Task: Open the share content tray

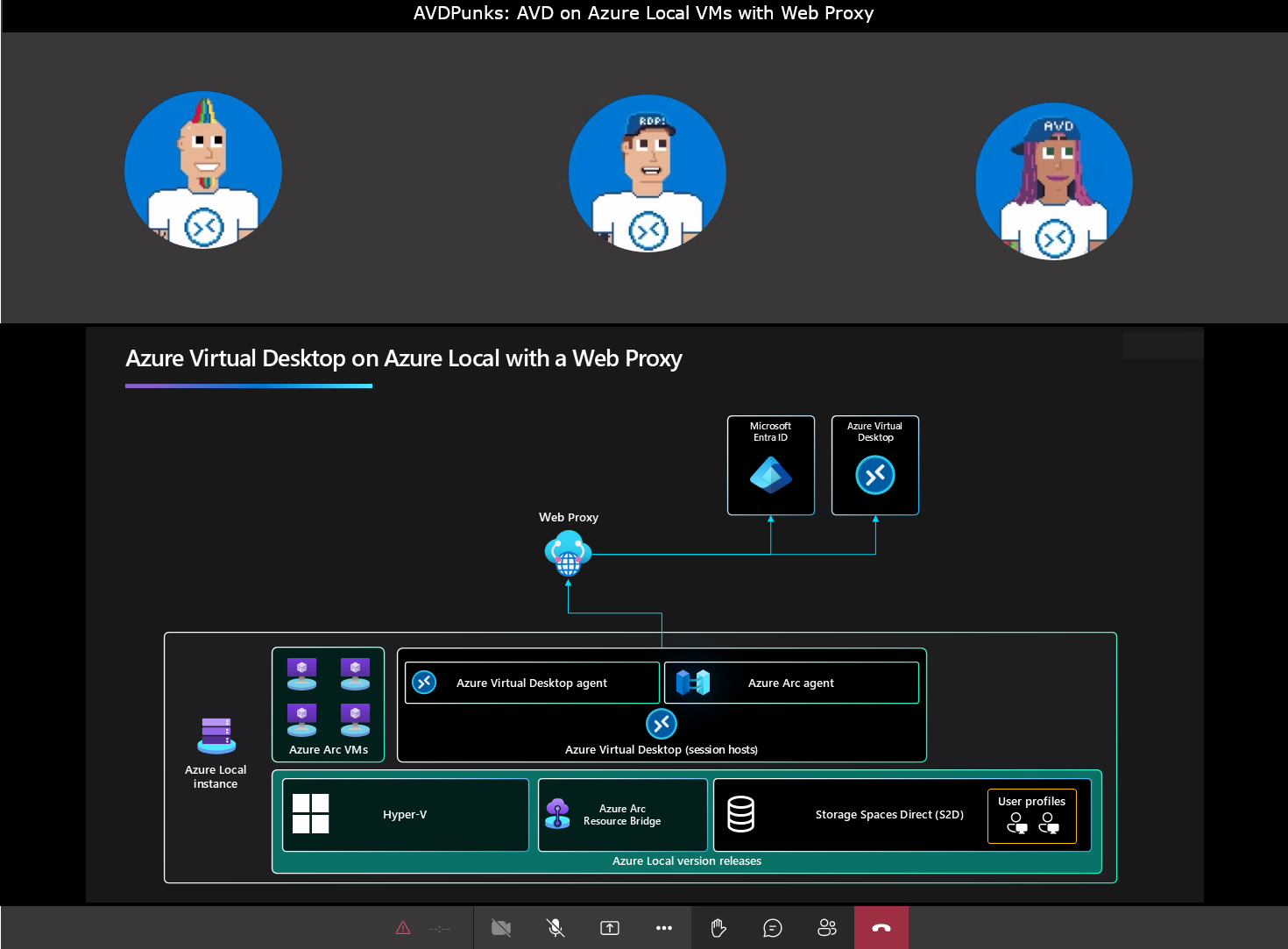Action: tap(610, 928)
